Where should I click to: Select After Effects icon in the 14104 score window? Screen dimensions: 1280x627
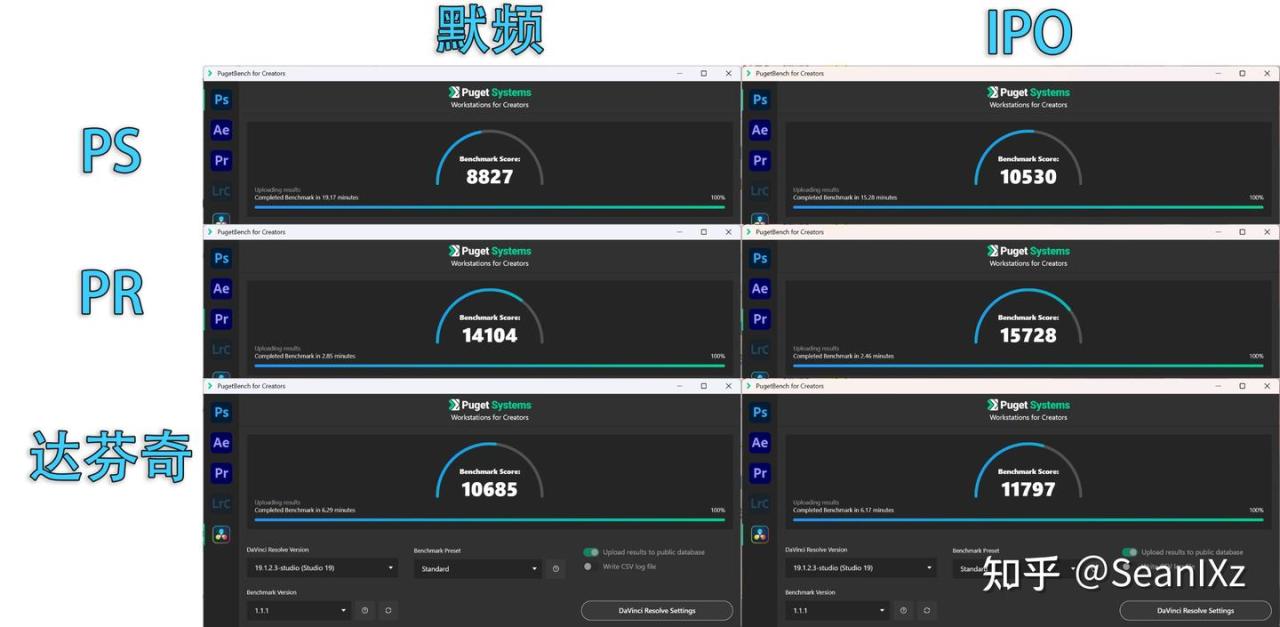(221, 289)
